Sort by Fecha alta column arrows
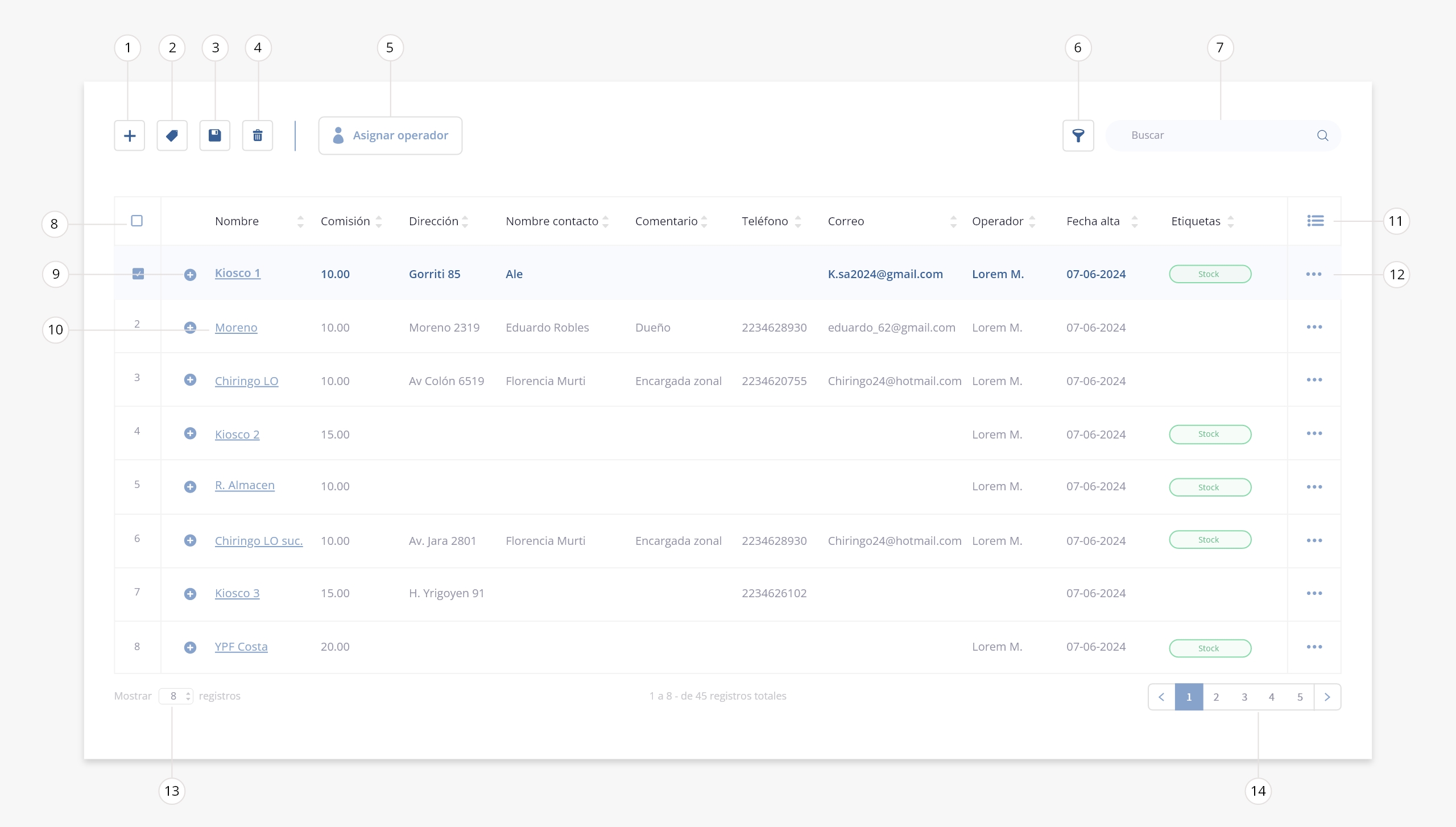Viewport: 1456px width, 827px height. 1135,221
